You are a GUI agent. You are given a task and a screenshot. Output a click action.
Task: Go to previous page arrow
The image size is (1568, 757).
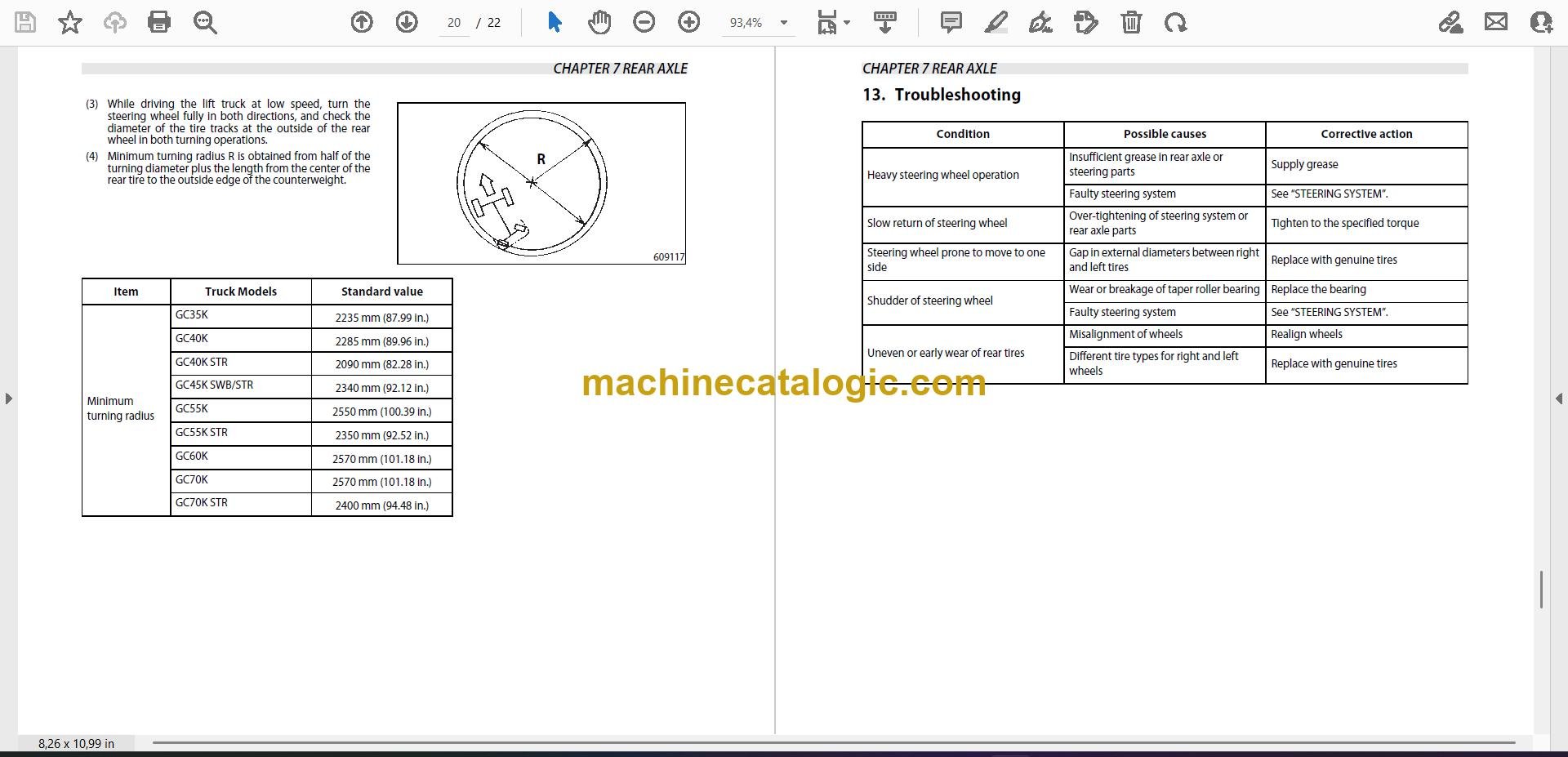tap(362, 22)
